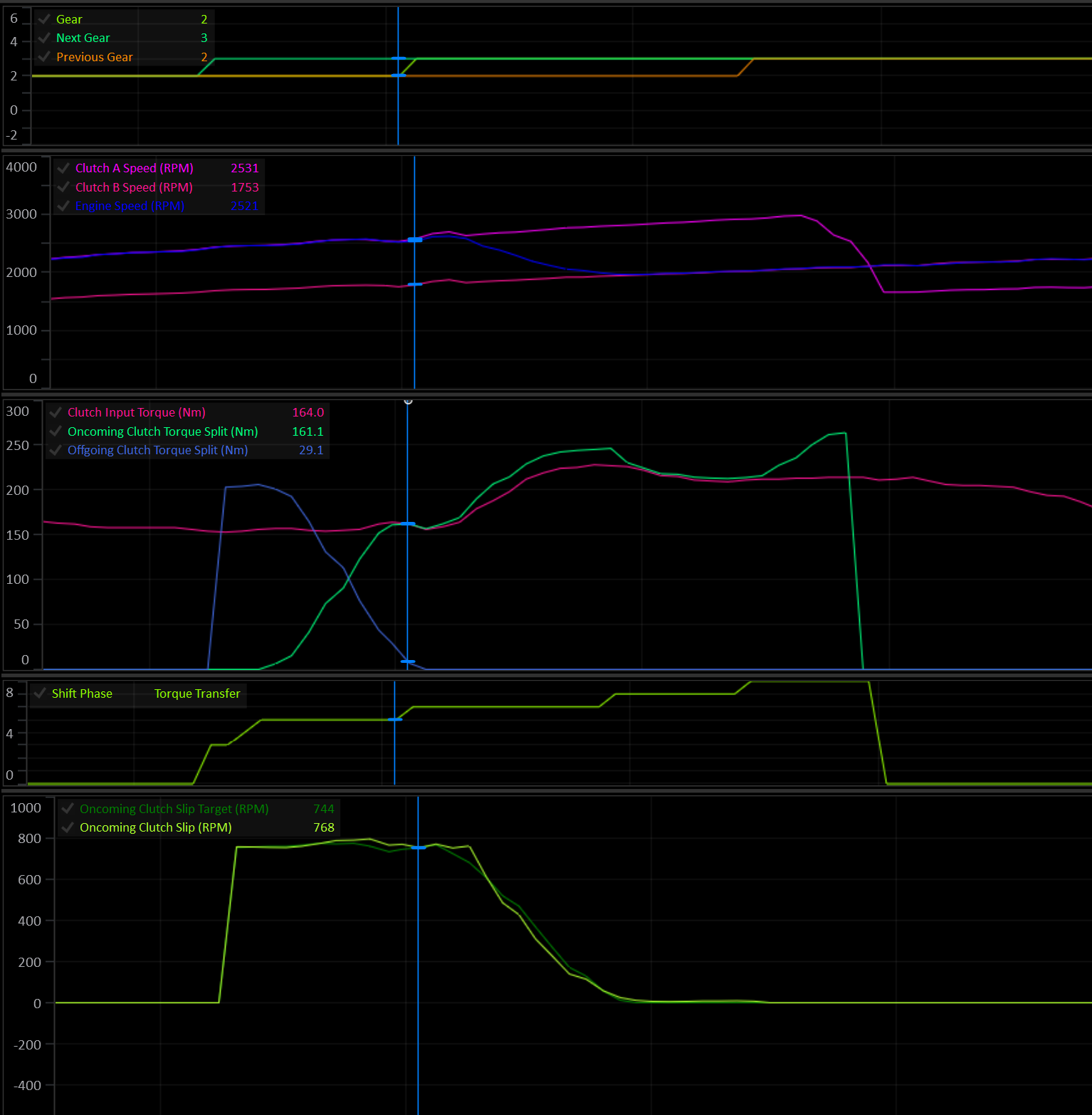Image resolution: width=1092 pixels, height=1115 pixels.
Task: Select the Offgoing Clutch Torque Split (Nm) label
Action: pos(158,450)
